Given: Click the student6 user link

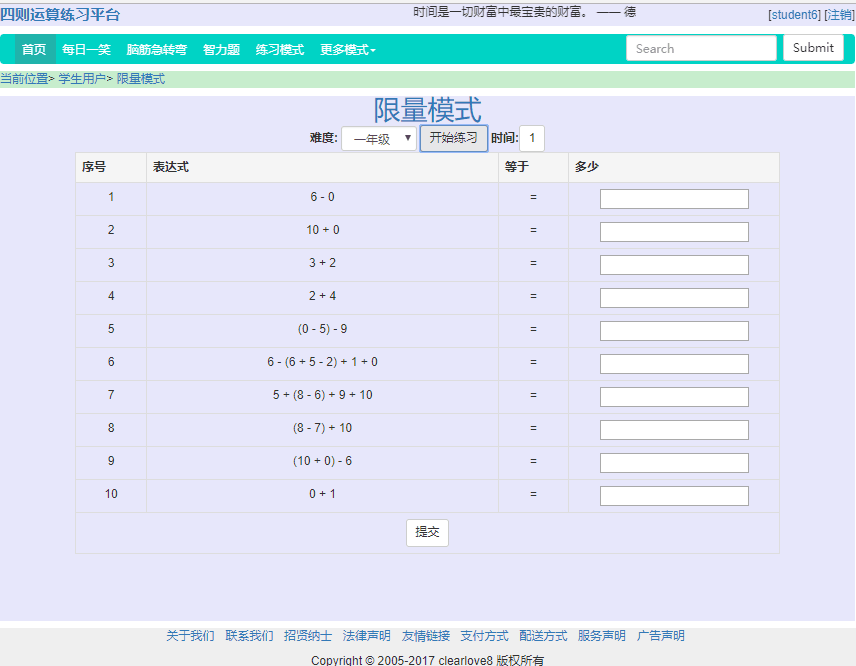Looking at the screenshot, I should coord(794,15).
